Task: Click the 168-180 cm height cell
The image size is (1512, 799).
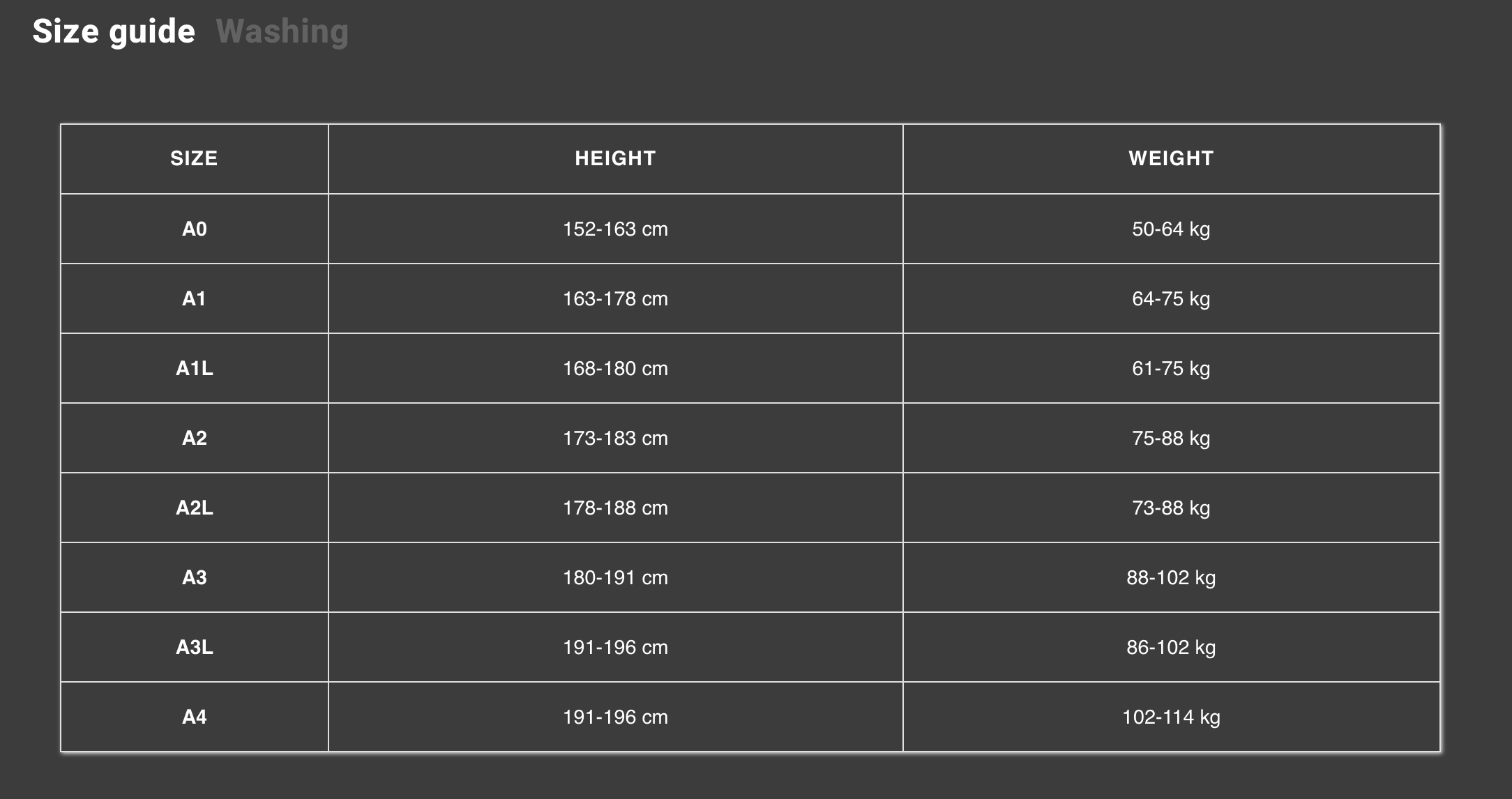Action: (615, 368)
